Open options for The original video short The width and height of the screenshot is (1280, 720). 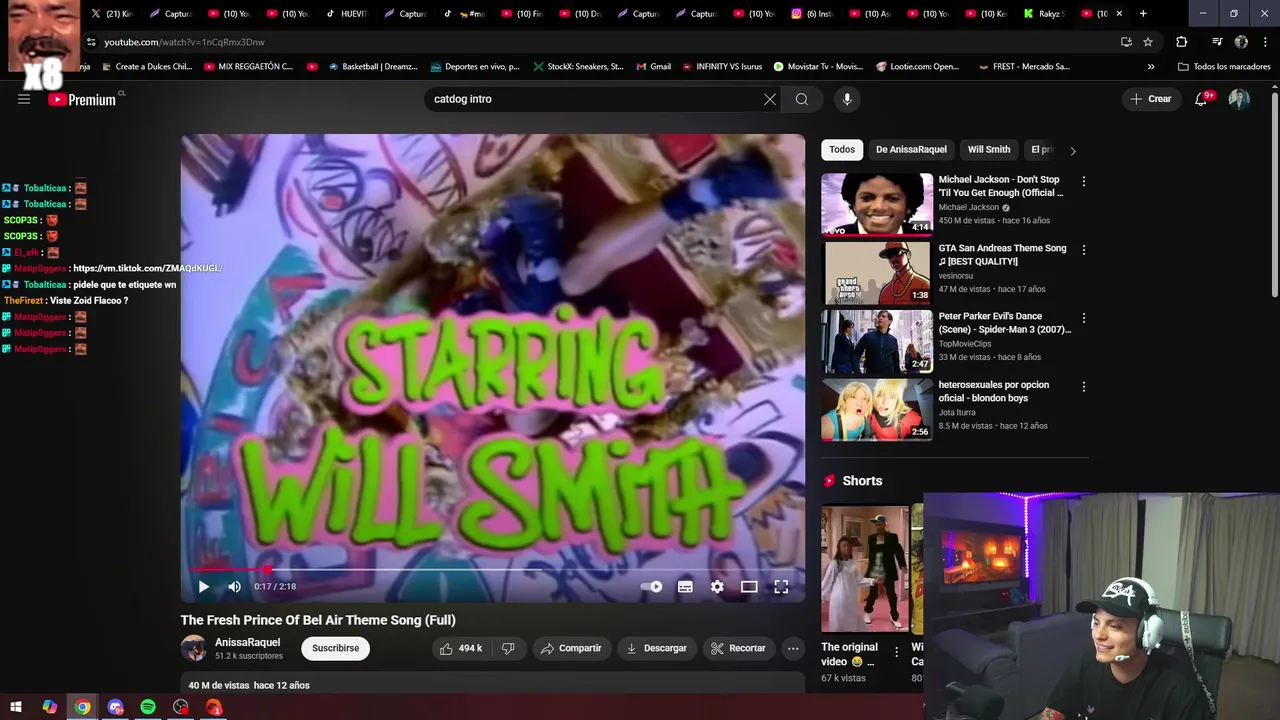(896, 654)
